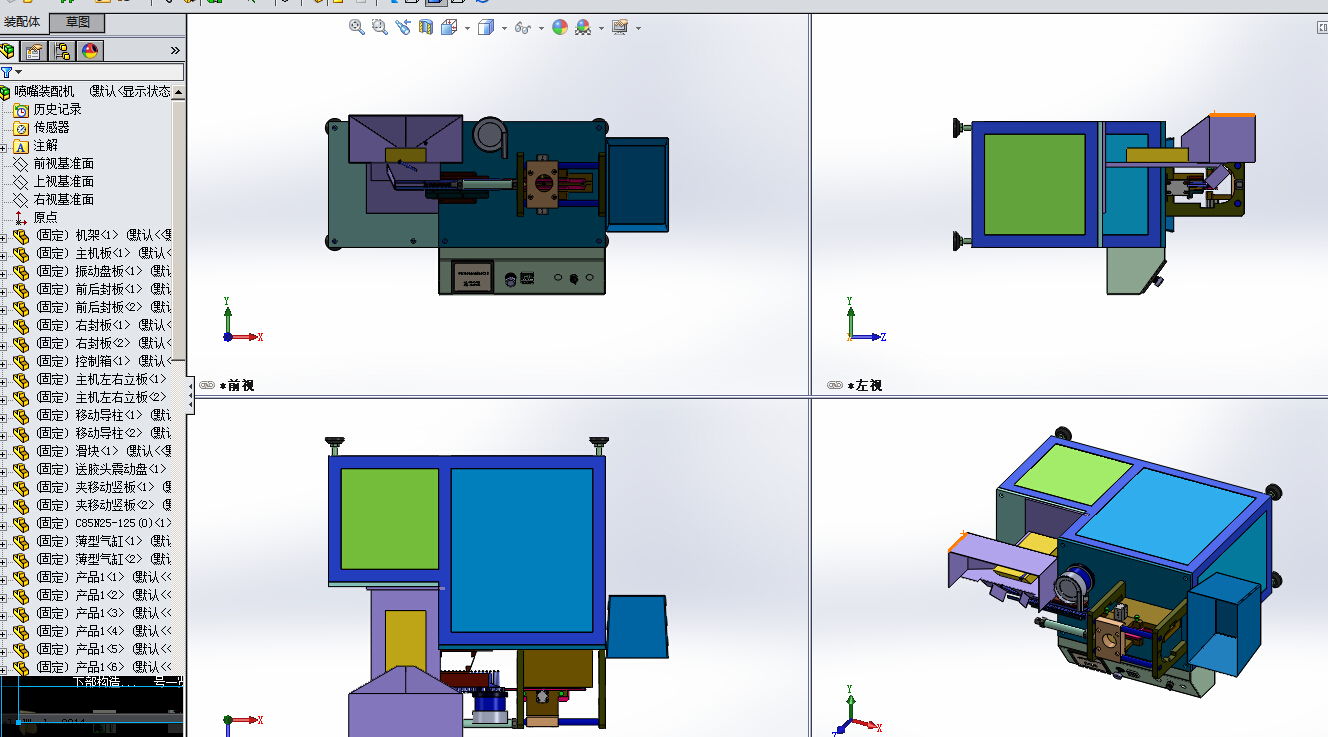
Task: Toggle the Section View tool
Action: pyautogui.click(x=426, y=27)
